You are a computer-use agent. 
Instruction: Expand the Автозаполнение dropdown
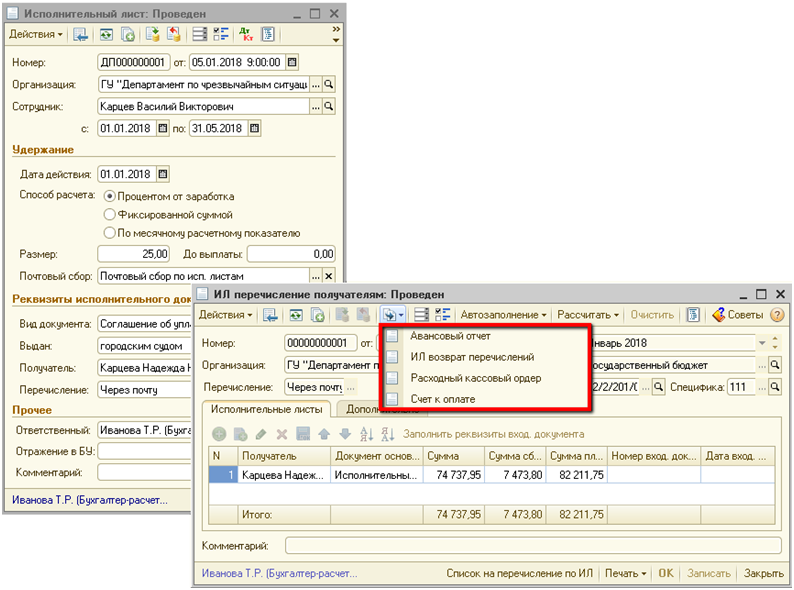pyautogui.click(x=504, y=315)
